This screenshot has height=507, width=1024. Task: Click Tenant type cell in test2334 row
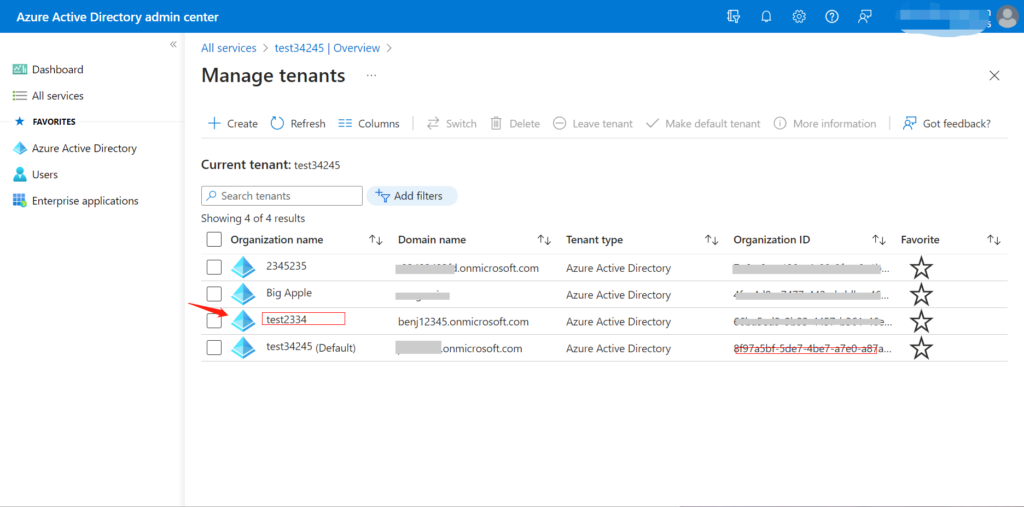click(x=618, y=321)
